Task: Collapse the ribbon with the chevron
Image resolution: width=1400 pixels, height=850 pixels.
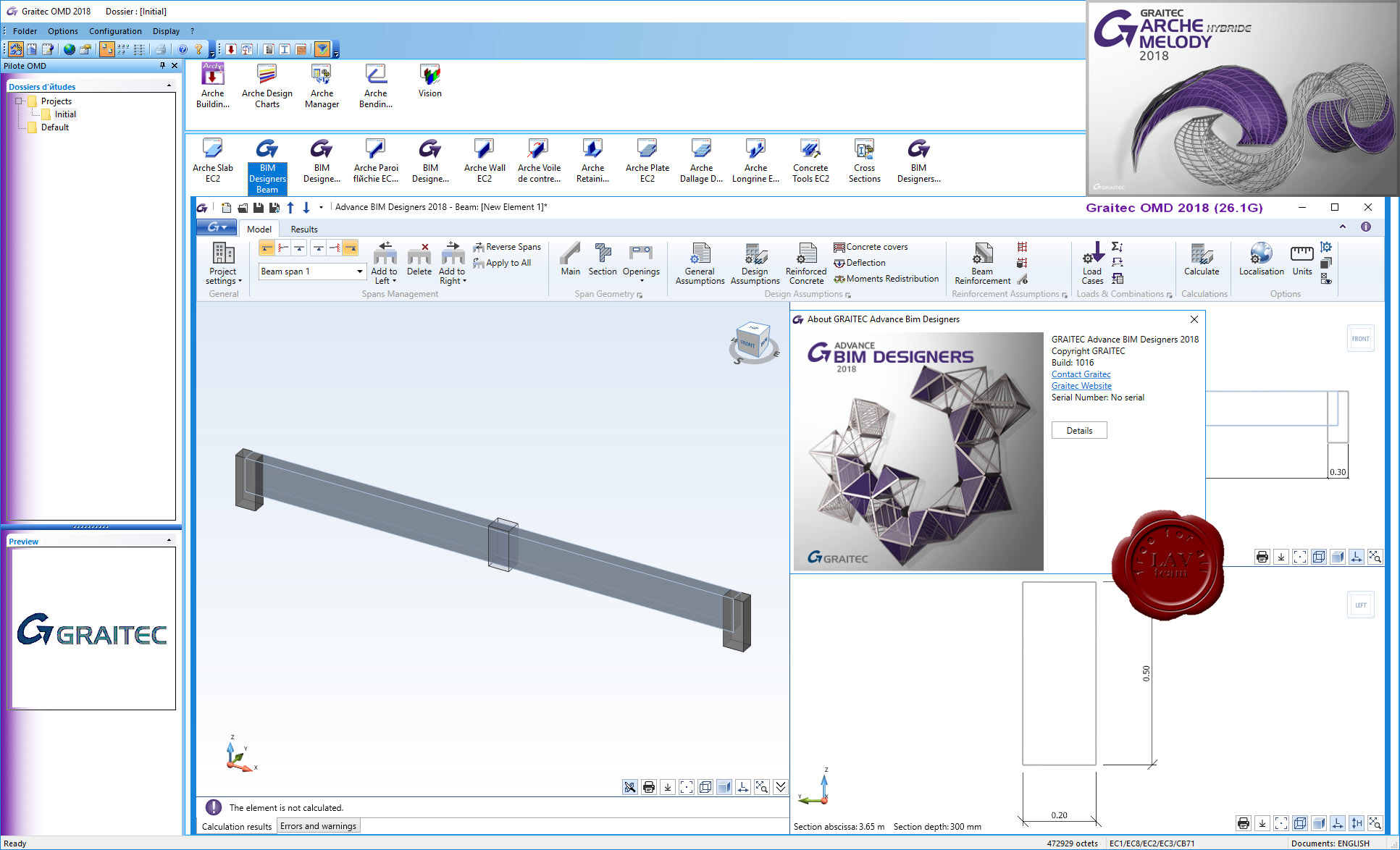Action: [x=1343, y=227]
